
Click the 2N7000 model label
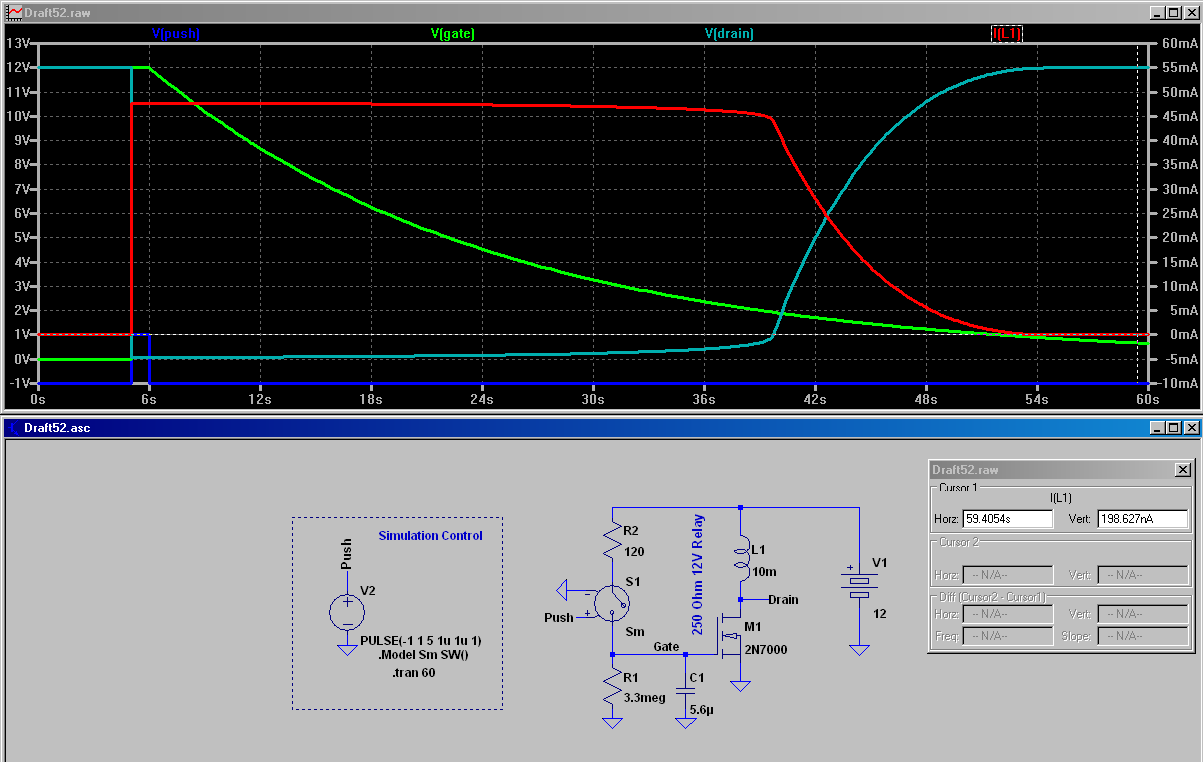765,650
